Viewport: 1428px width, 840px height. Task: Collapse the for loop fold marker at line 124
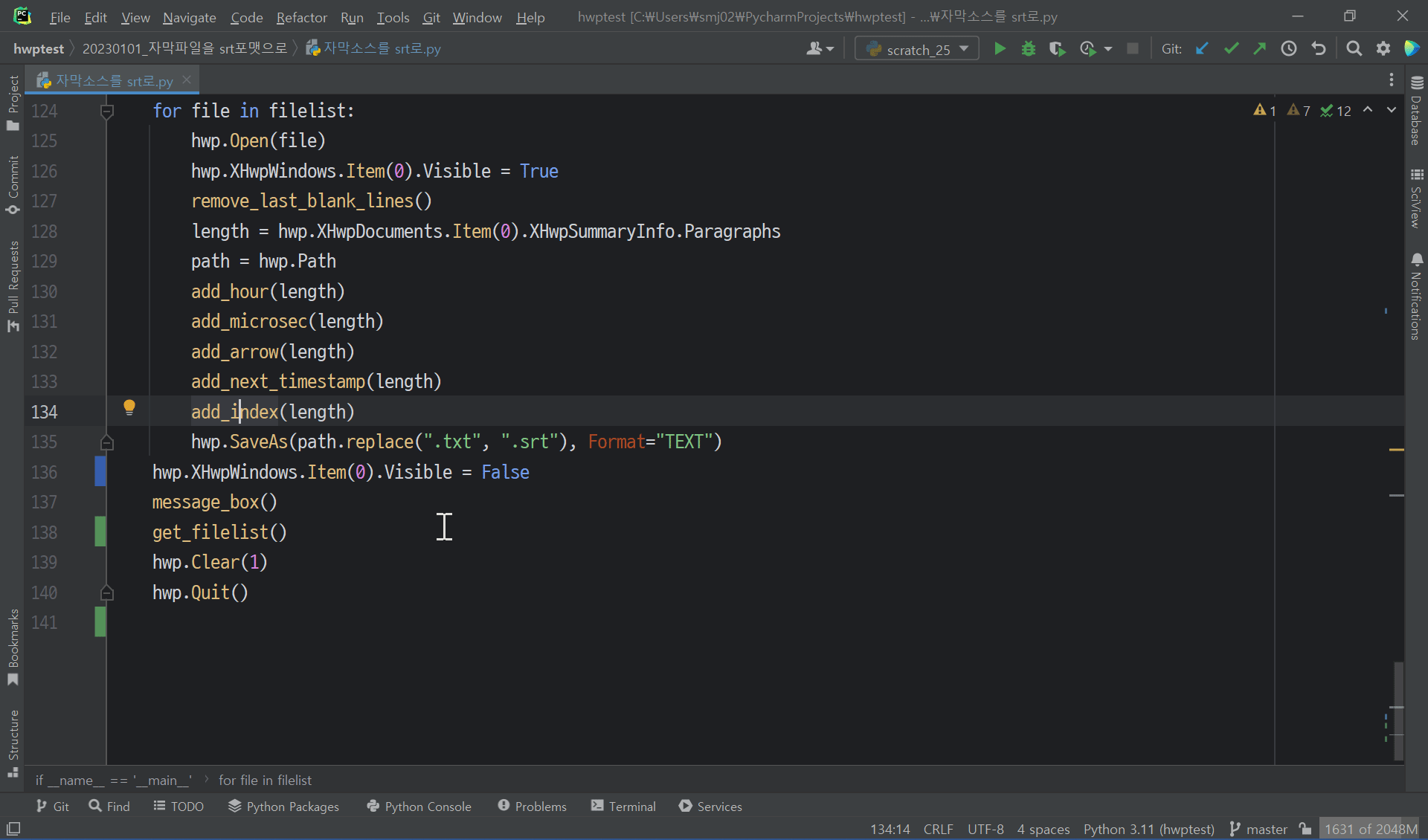[x=107, y=112]
